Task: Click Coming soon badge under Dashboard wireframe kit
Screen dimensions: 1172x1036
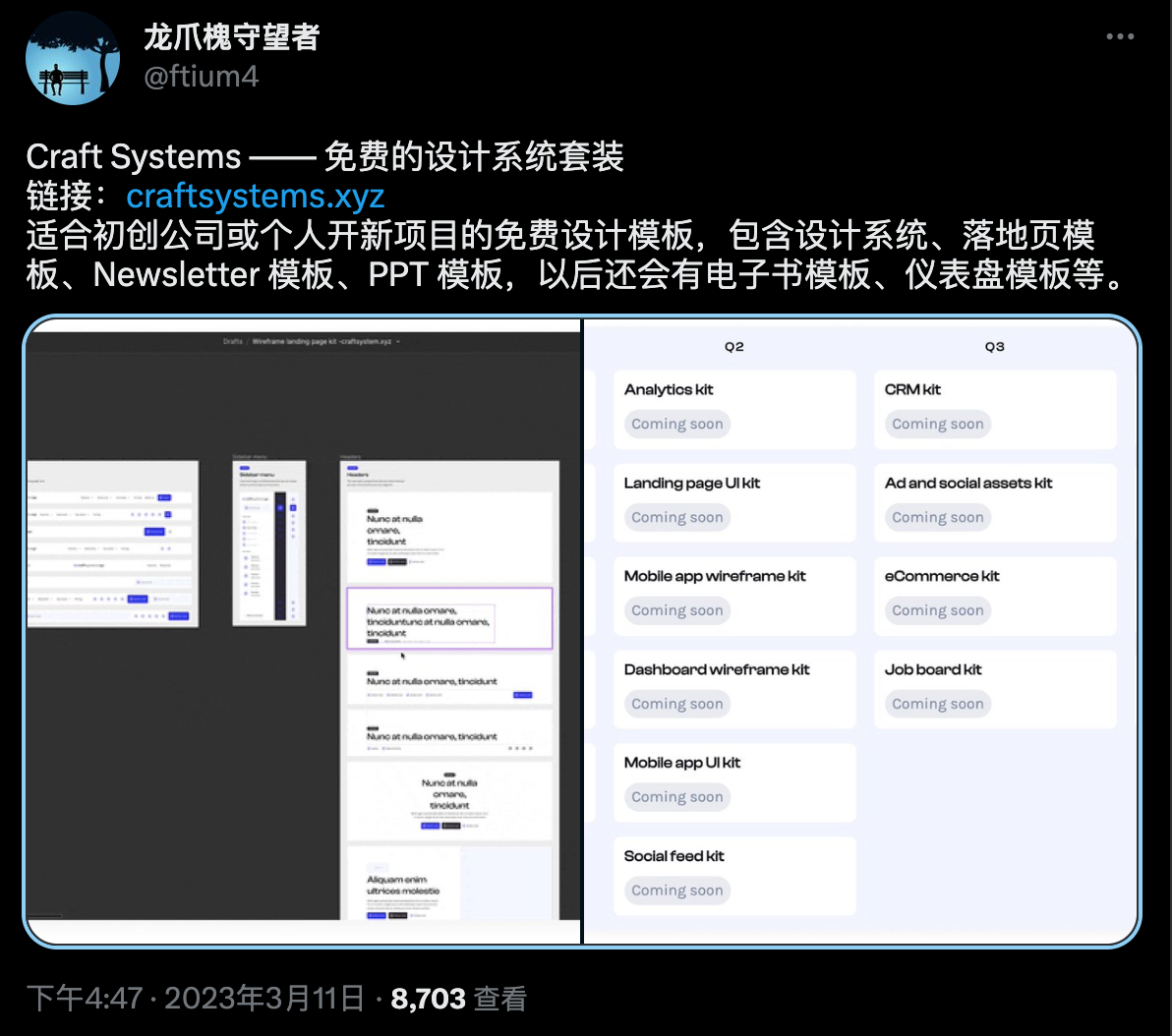Action: 677,704
